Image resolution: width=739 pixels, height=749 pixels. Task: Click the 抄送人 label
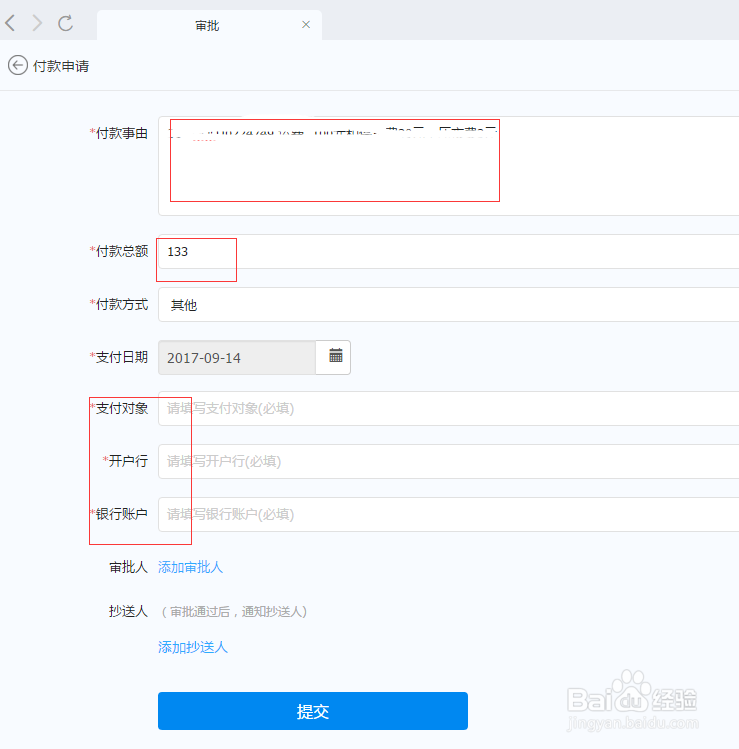pos(129,611)
